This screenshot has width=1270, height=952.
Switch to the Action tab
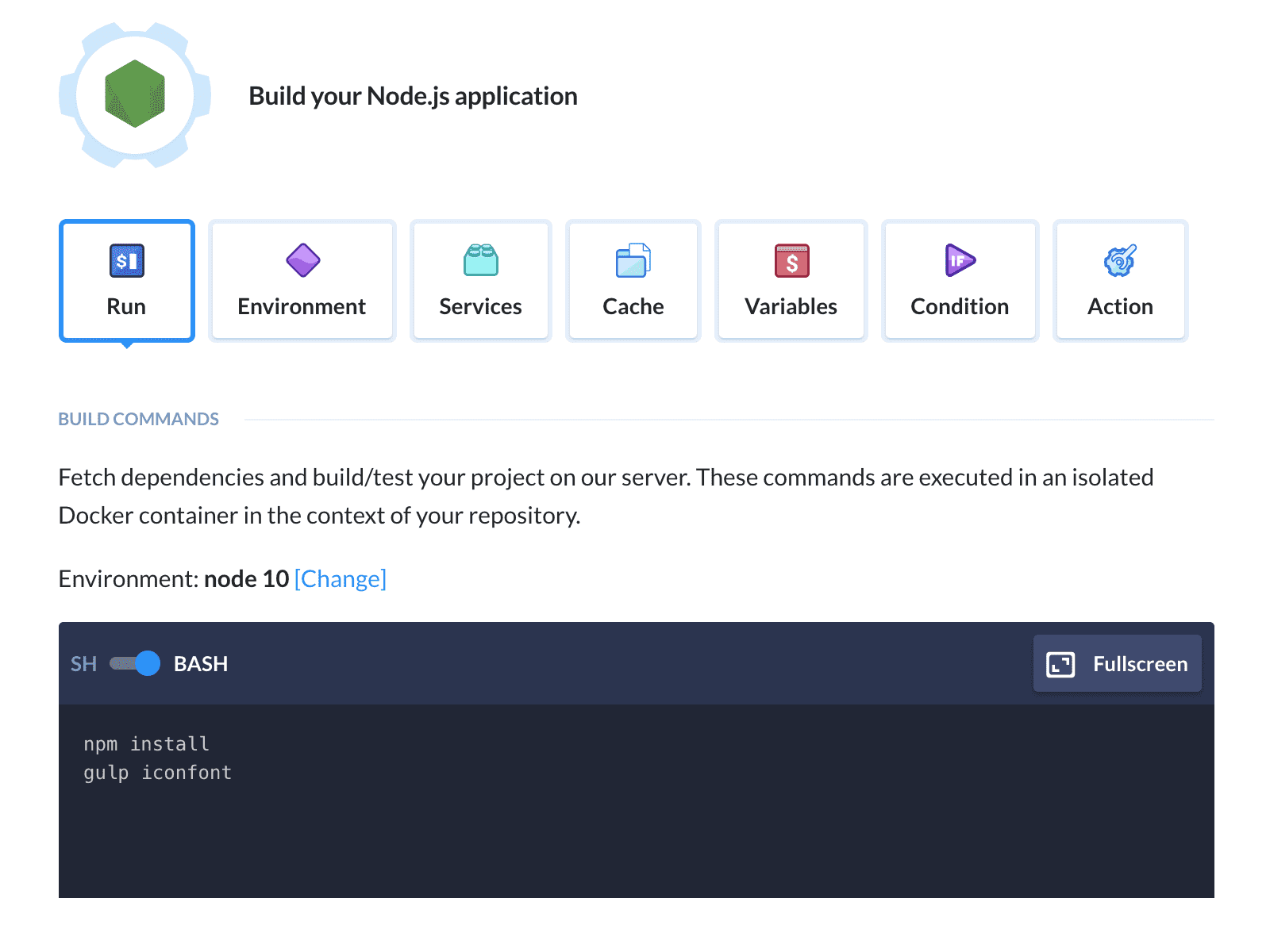[x=1120, y=281]
